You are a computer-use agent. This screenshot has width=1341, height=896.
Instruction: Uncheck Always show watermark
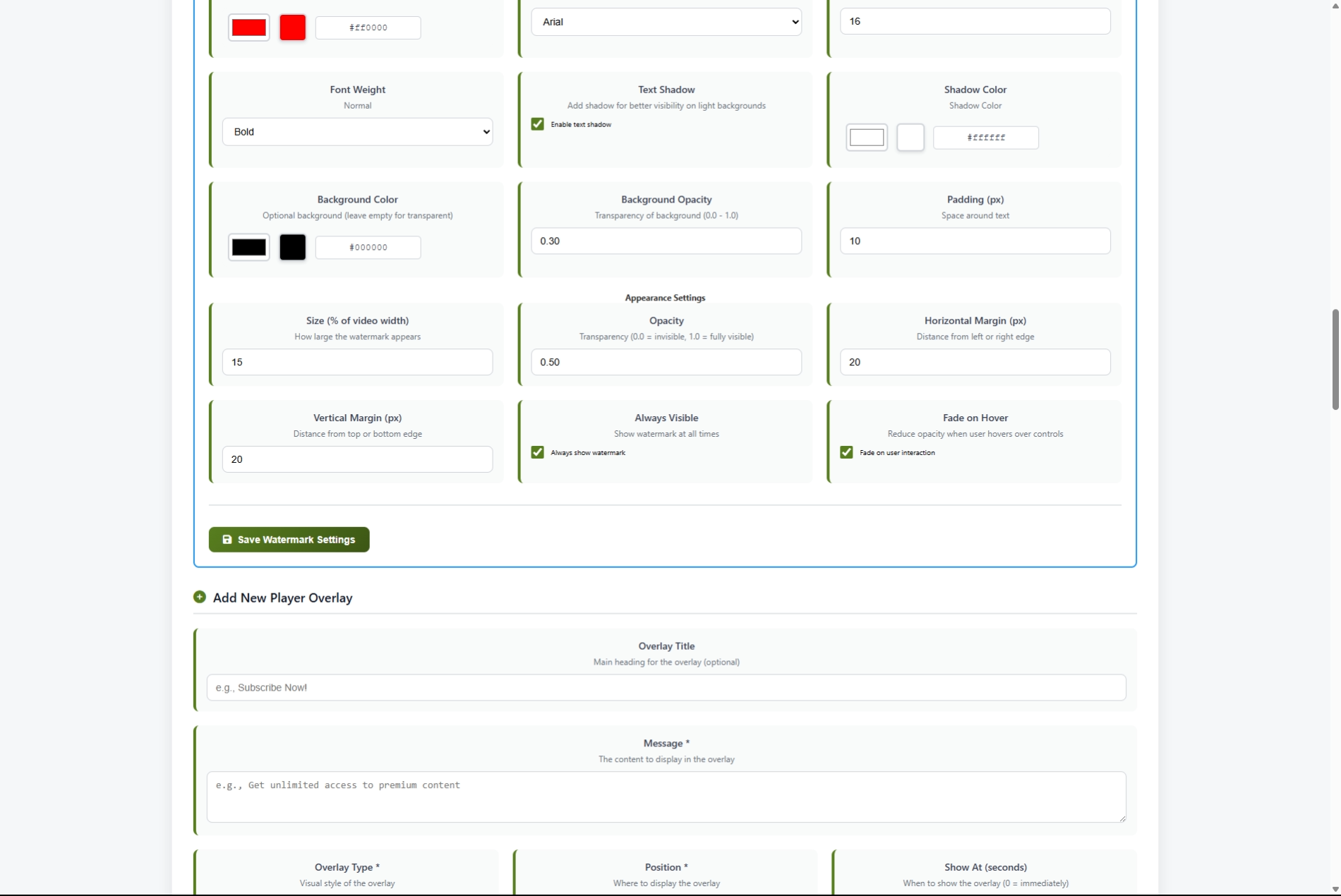click(538, 452)
